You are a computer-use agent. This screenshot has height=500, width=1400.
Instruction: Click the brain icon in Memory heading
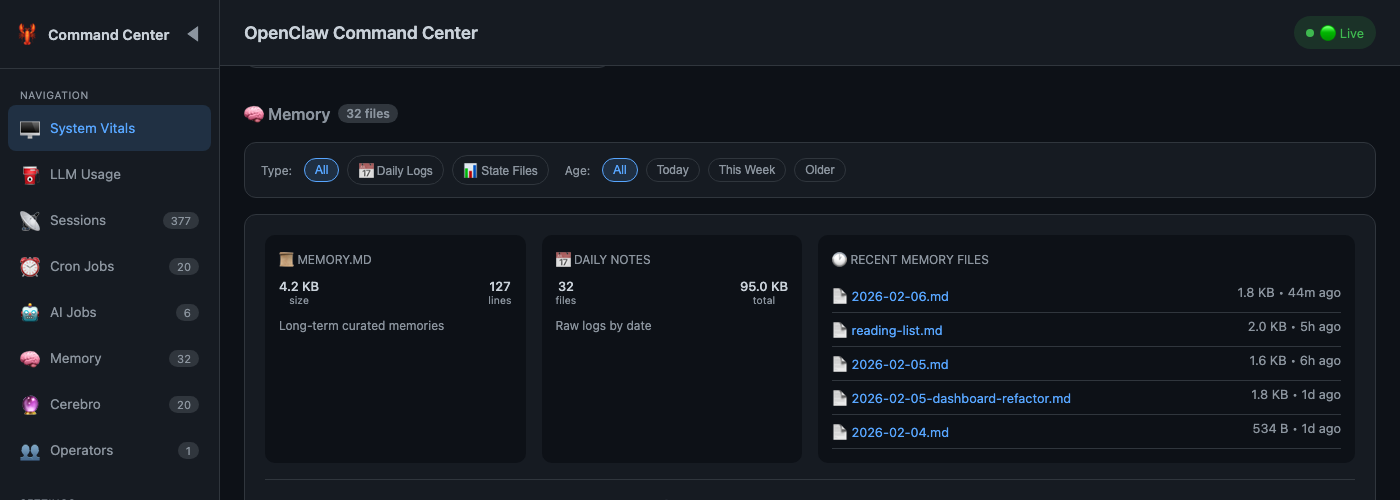(x=254, y=114)
